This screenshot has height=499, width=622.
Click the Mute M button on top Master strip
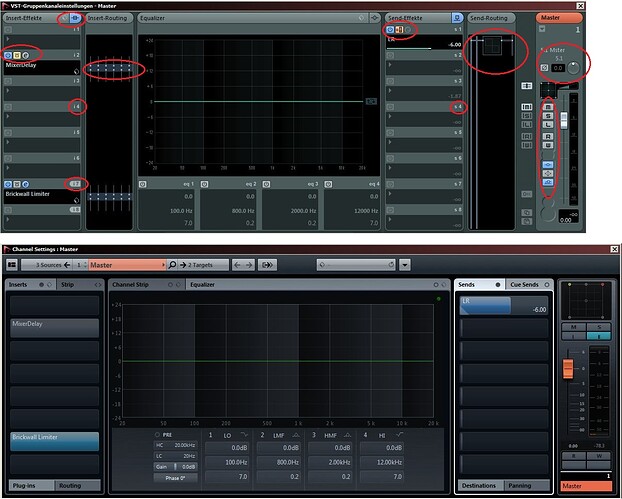point(548,107)
